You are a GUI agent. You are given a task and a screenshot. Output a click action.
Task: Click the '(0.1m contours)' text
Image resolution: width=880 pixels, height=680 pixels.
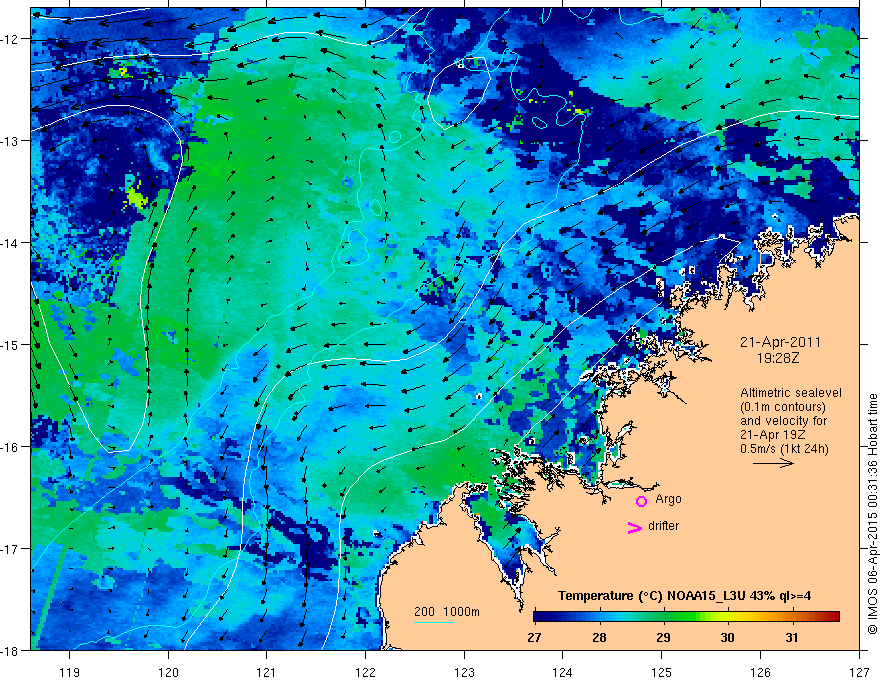[x=783, y=407]
